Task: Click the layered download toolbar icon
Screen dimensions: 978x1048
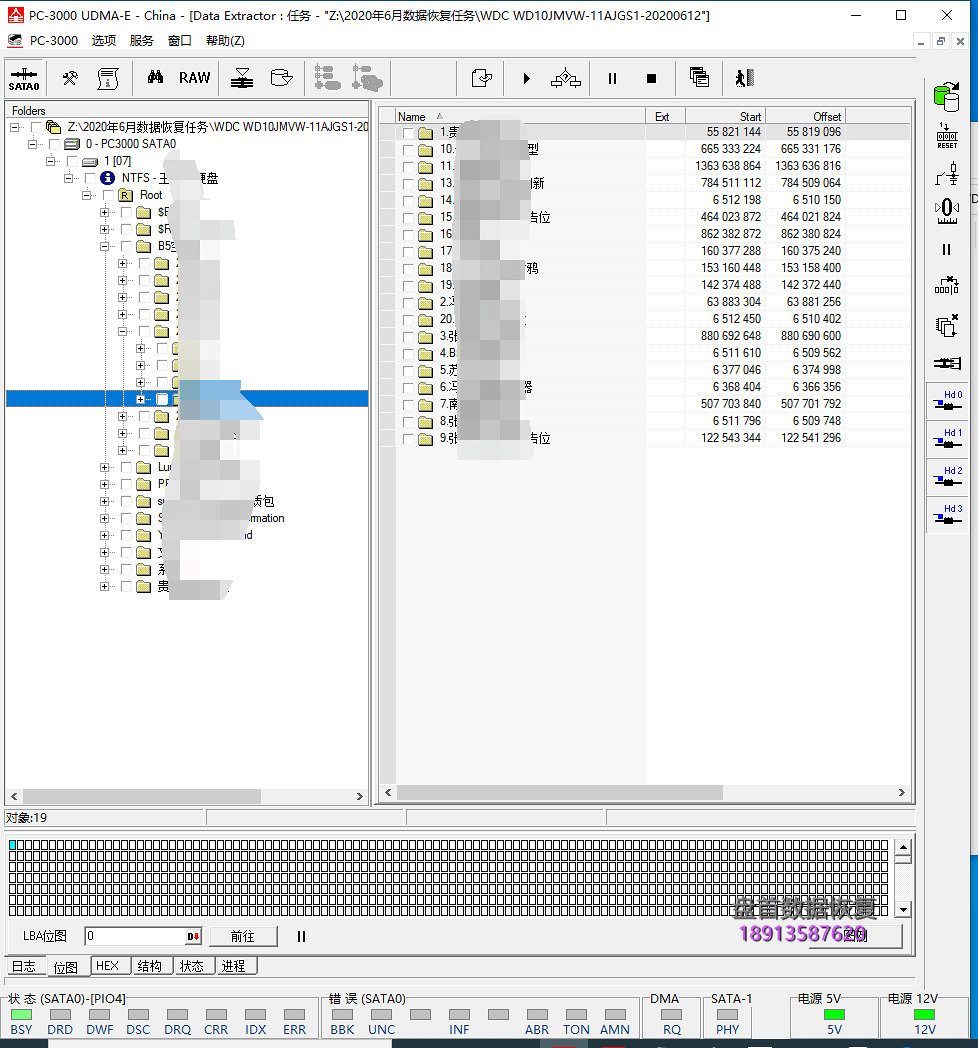Action: point(242,78)
